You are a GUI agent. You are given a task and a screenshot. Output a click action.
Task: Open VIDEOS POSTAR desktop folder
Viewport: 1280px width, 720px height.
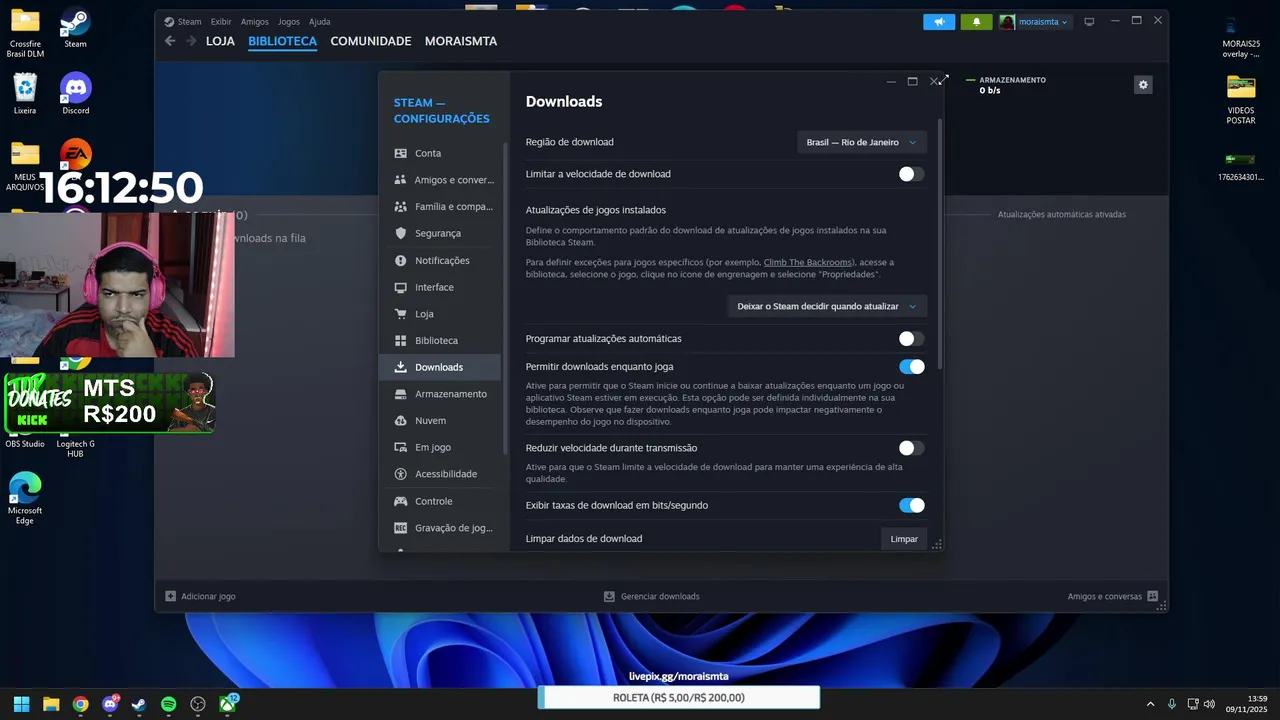tap(1241, 100)
